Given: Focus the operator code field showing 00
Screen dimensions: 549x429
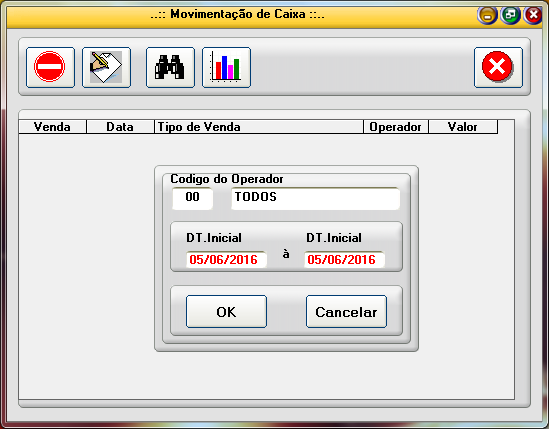Looking at the screenshot, I should click(192, 198).
